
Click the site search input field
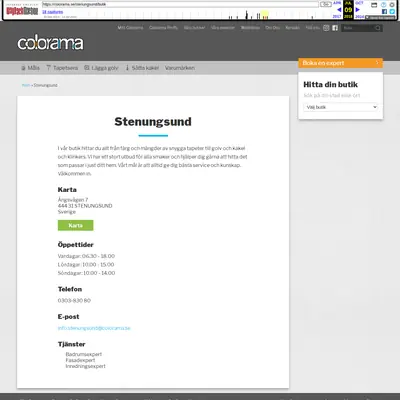358,28
